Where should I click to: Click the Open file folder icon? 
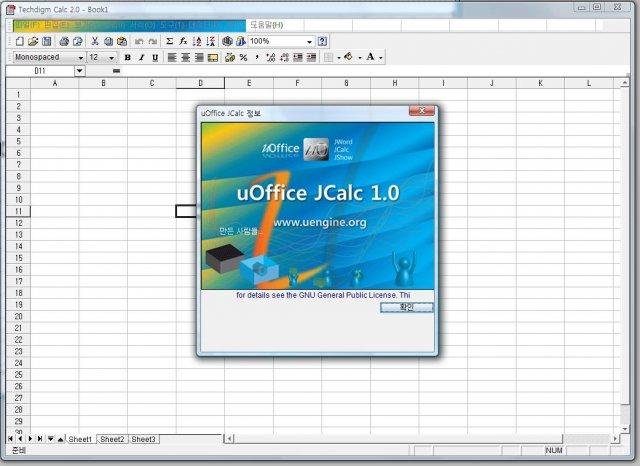pos(33,41)
